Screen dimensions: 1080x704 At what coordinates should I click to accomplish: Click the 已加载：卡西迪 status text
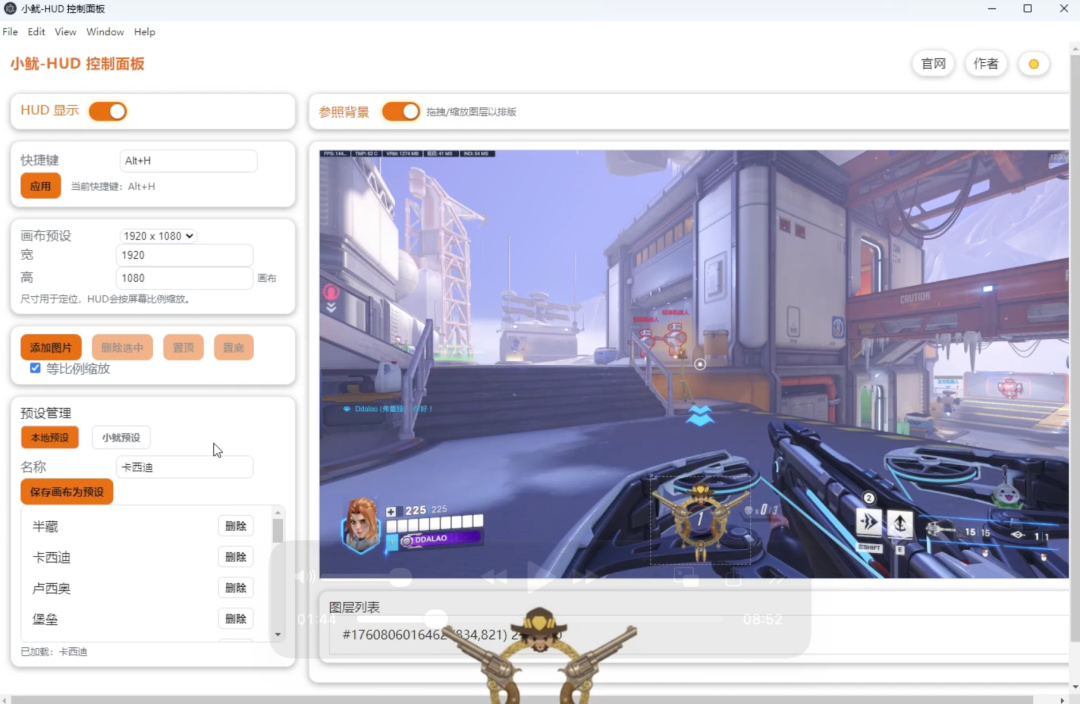coord(54,652)
